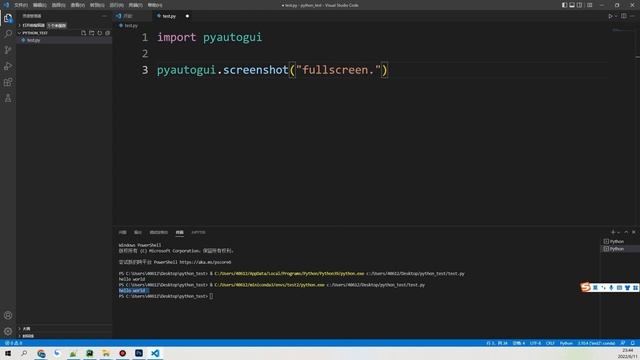640x360 pixels.
Task: Open the Terminal menu
Action: pos(136,5)
